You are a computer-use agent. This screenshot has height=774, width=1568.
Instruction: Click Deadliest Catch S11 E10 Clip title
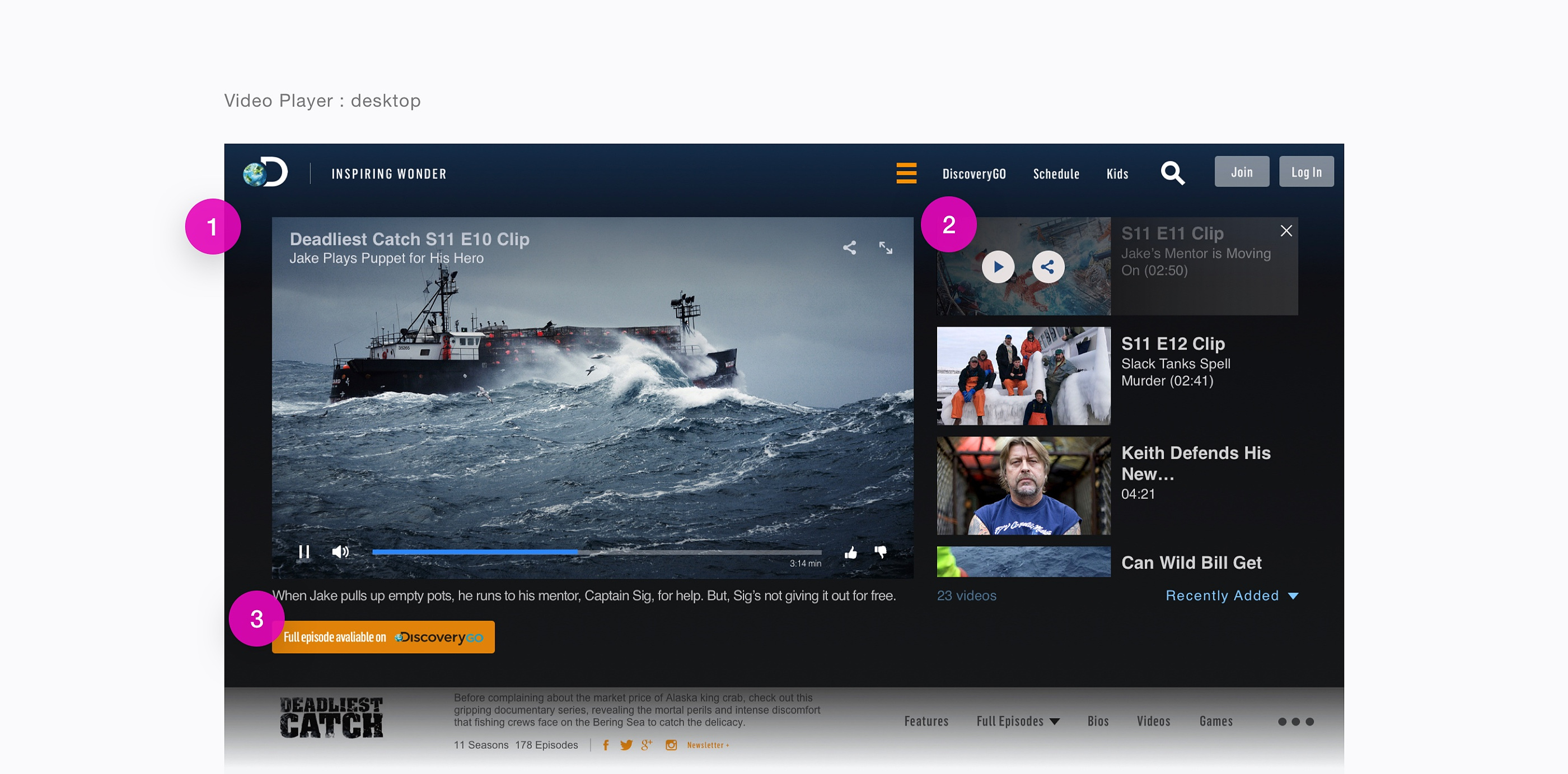[409, 239]
